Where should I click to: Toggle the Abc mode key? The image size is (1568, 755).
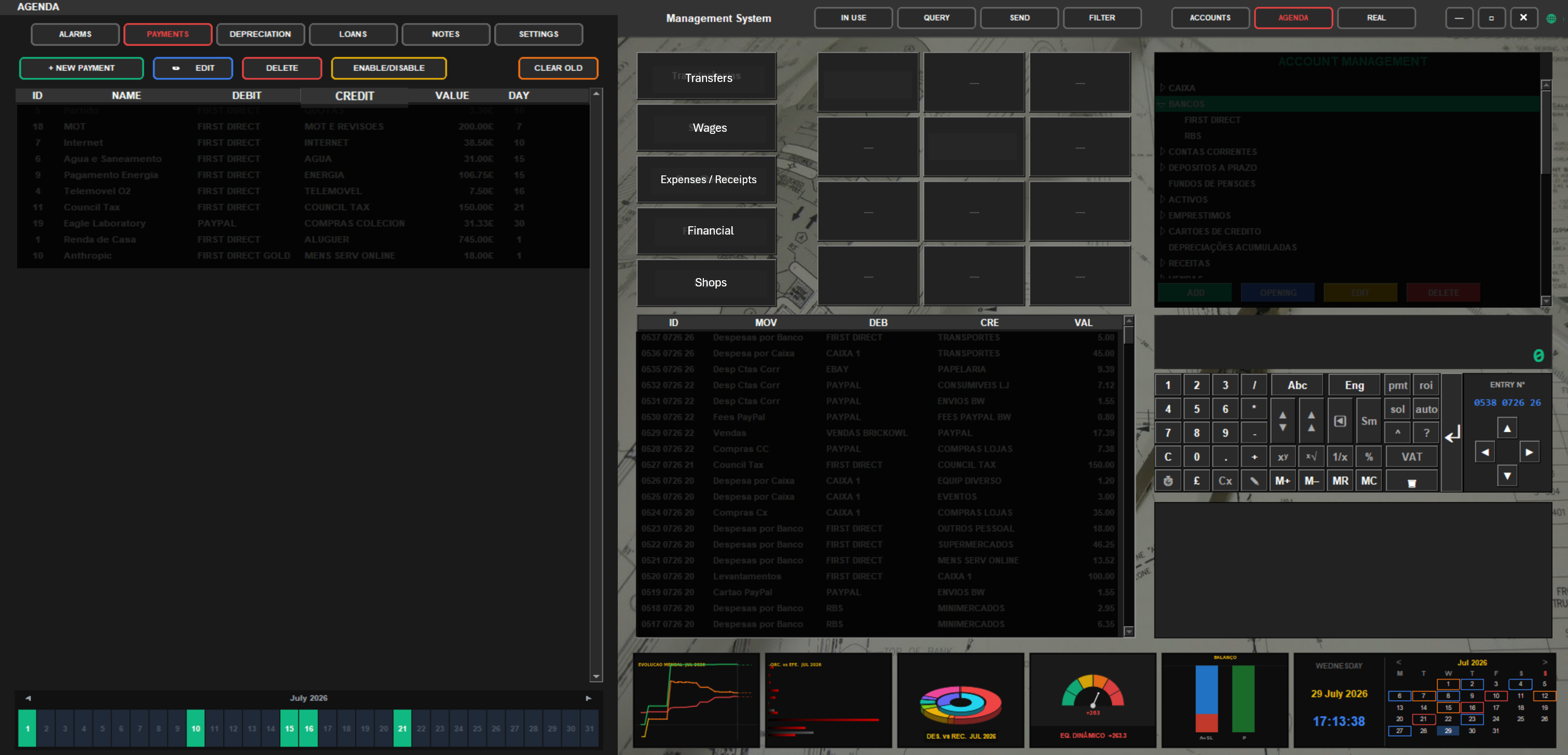click(1297, 385)
